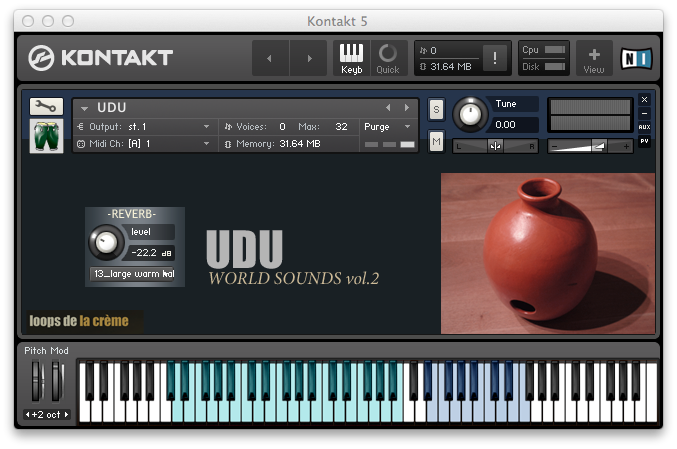Click the WORLD SOUNDS vol.2 text
Screen dimensions: 677x449
tap(294, 278)
